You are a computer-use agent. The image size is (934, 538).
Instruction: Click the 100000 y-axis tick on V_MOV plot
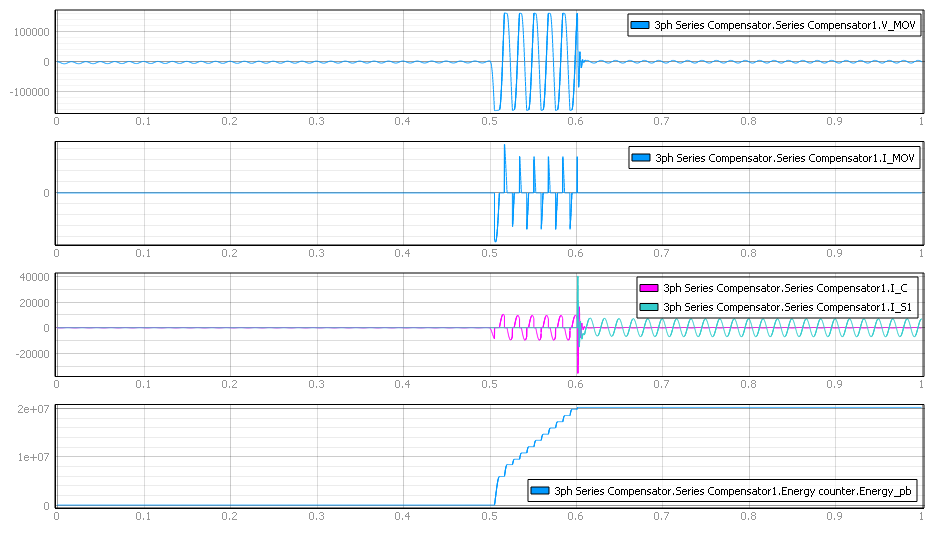tap(28, 32)
